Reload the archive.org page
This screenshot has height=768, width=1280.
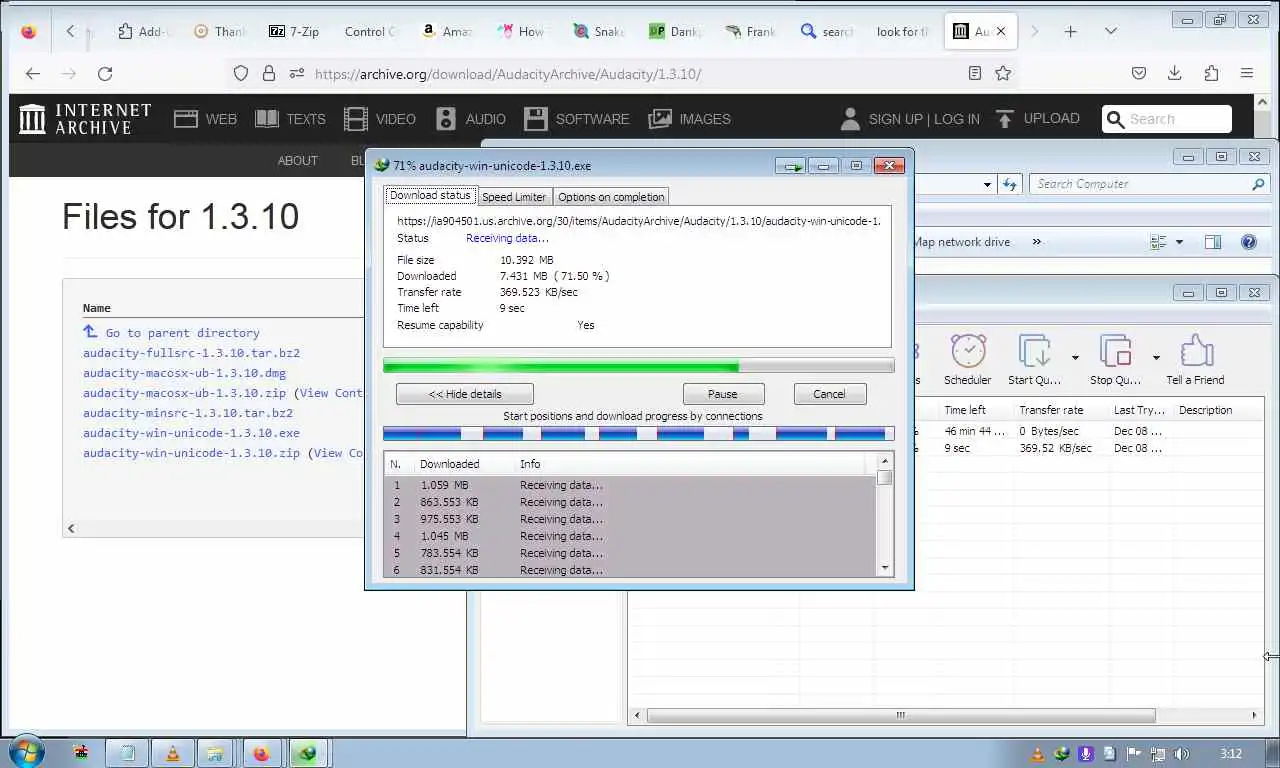105,73
